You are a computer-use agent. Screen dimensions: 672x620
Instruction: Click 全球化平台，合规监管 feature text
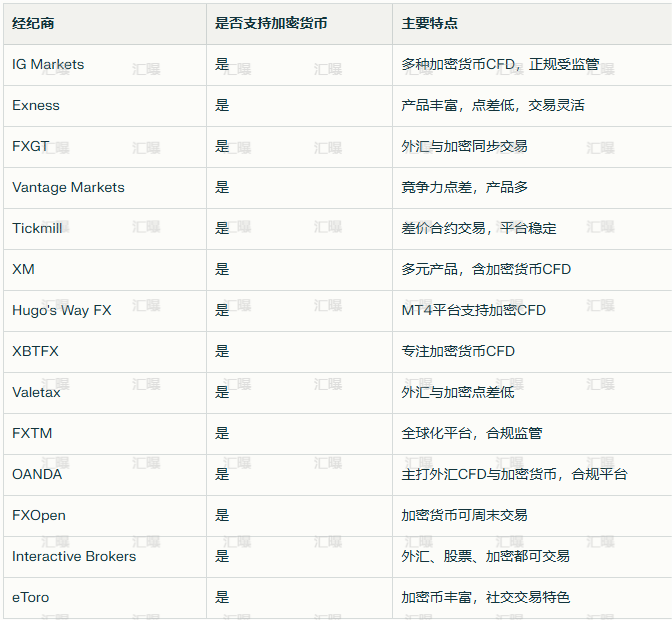point(472,433)
